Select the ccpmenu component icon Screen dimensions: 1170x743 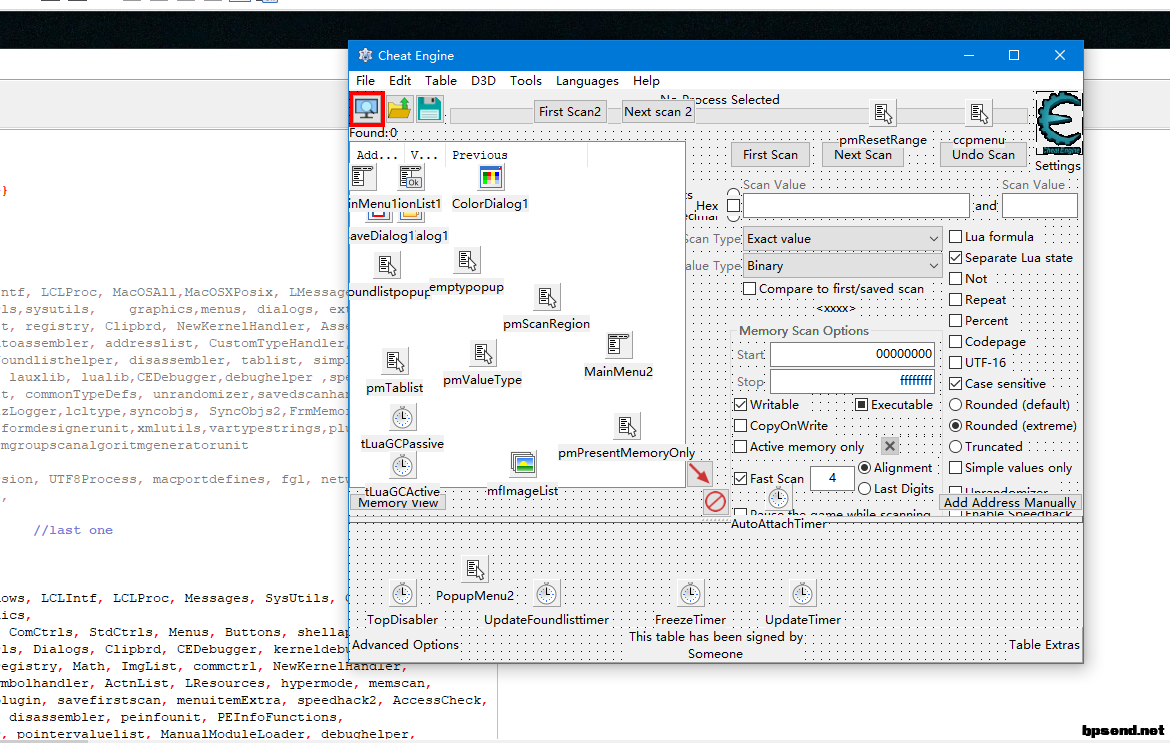(979, 113)
